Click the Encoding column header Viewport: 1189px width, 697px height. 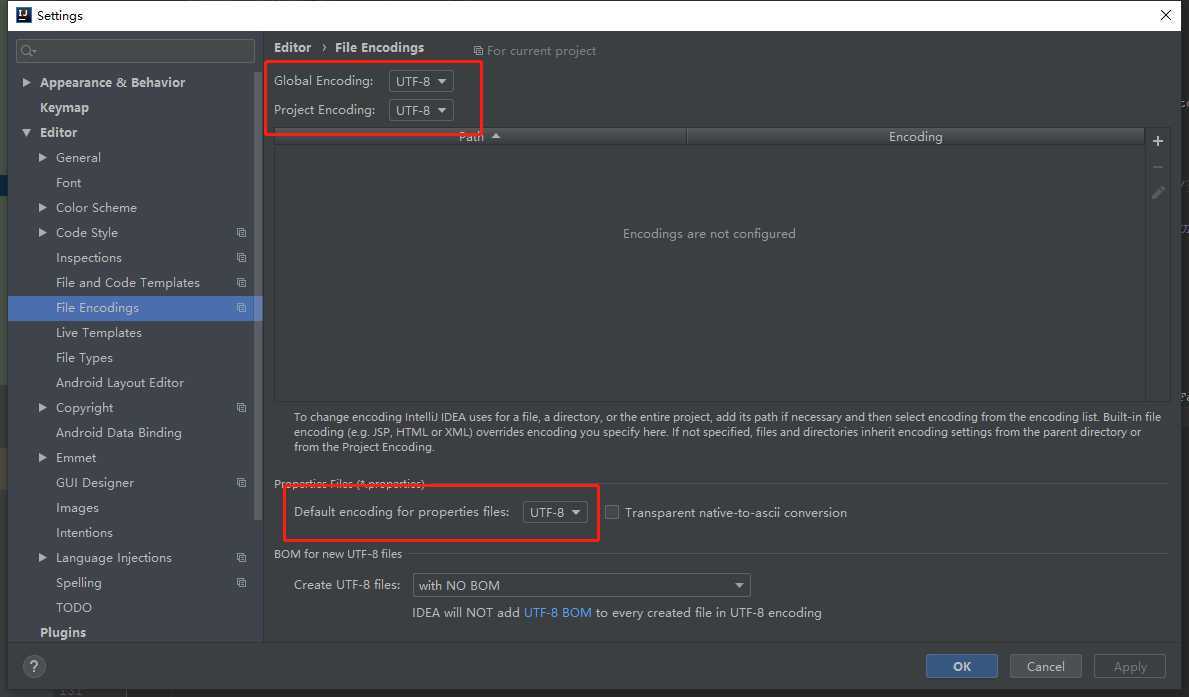pos(915,137)
